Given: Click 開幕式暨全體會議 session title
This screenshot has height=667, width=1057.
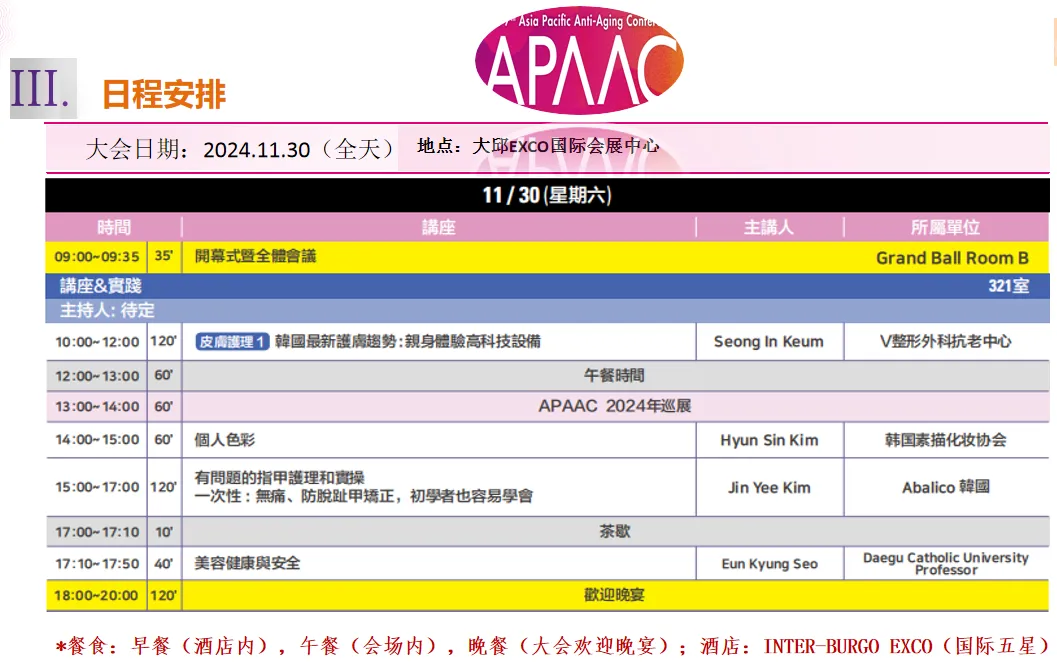Looking at the screenshot, I should pos(255,256).
